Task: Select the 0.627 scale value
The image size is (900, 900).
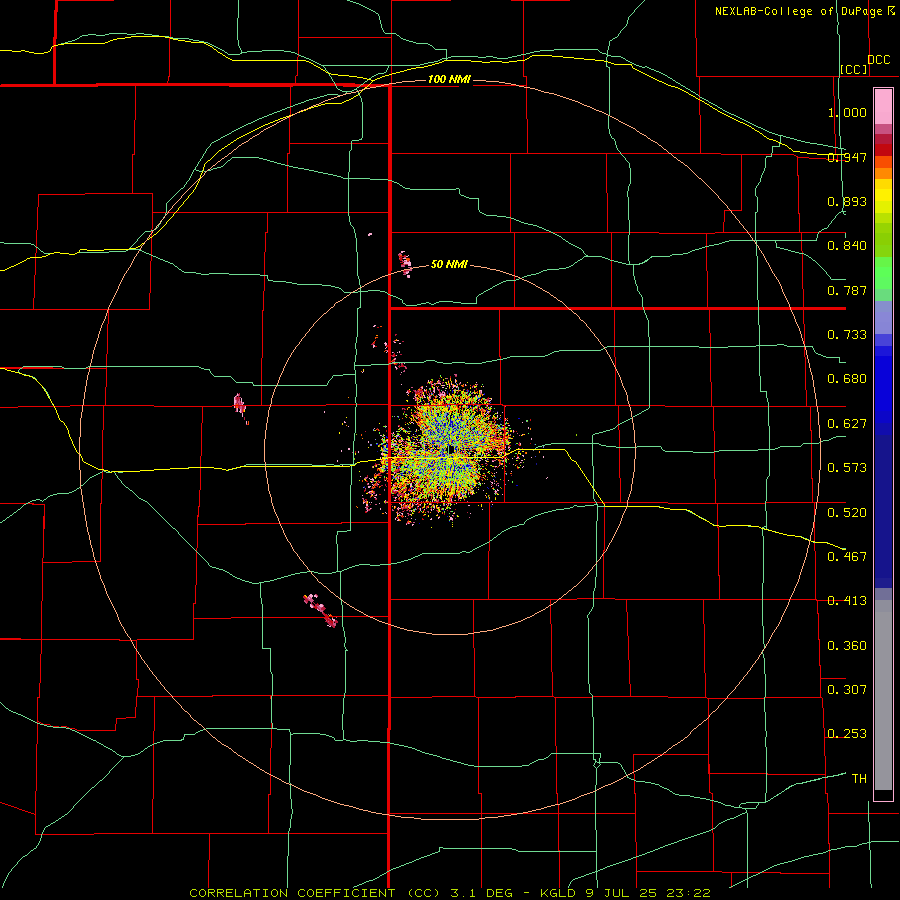Action: tap(847, 424)
